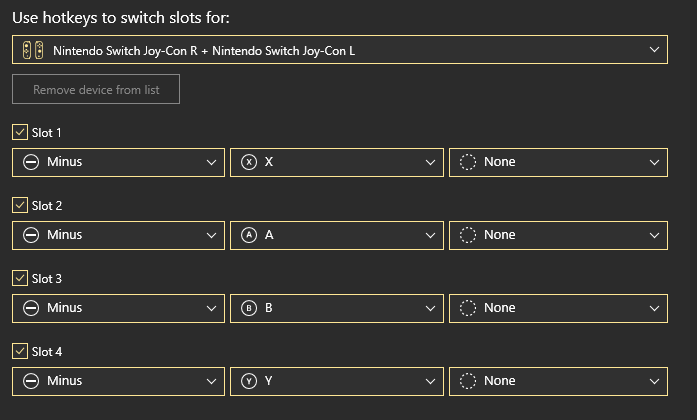Image resolution: width=697 pixels, height=420 pixels.
Task: Open Slot 1 second hotkey dropdown showing X
Action: pyautogui.click(x=337, y=162)
